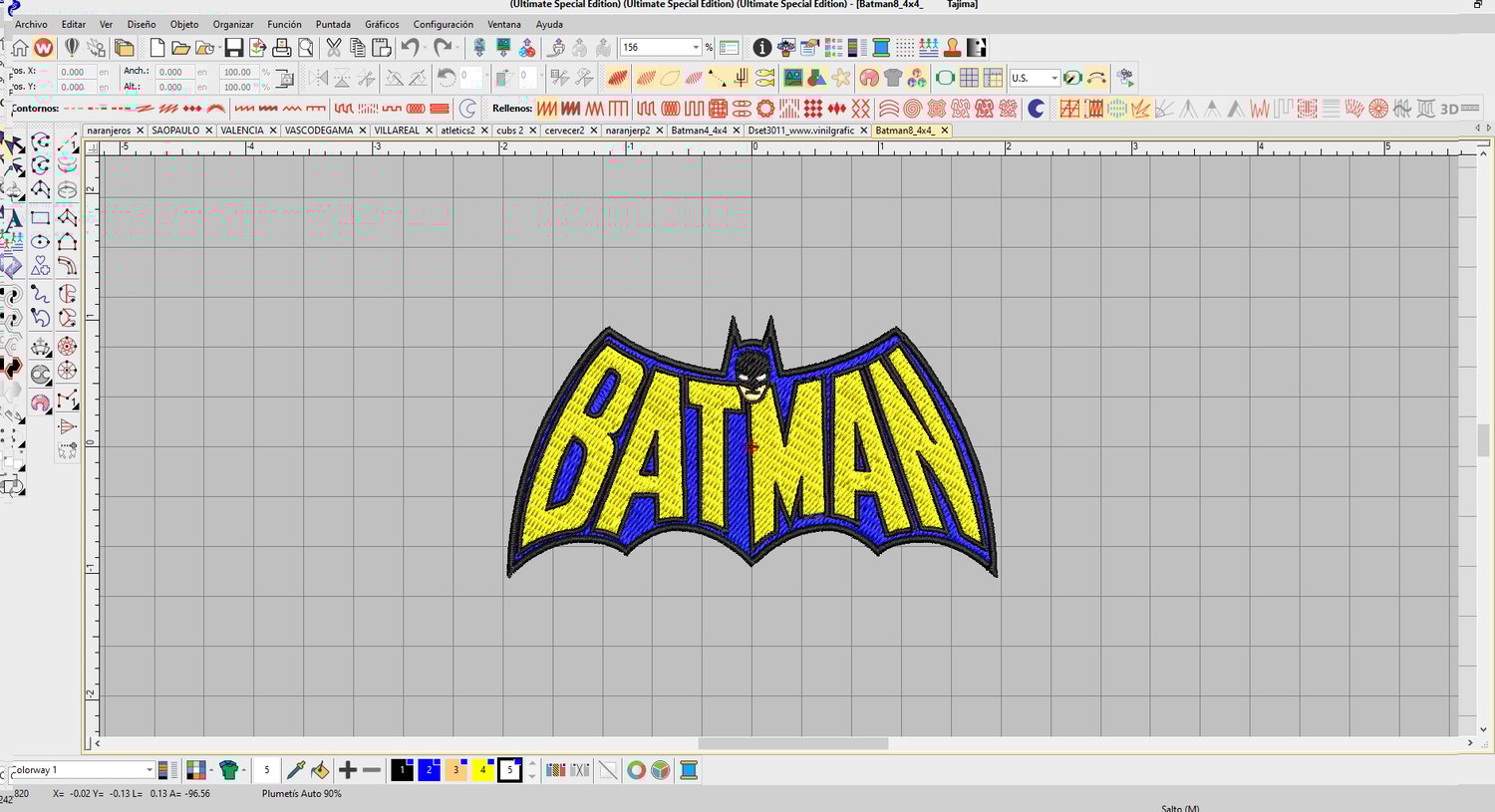Toggle the grid display icon
Screen dimensions: 1495x812
pos(969,78)
